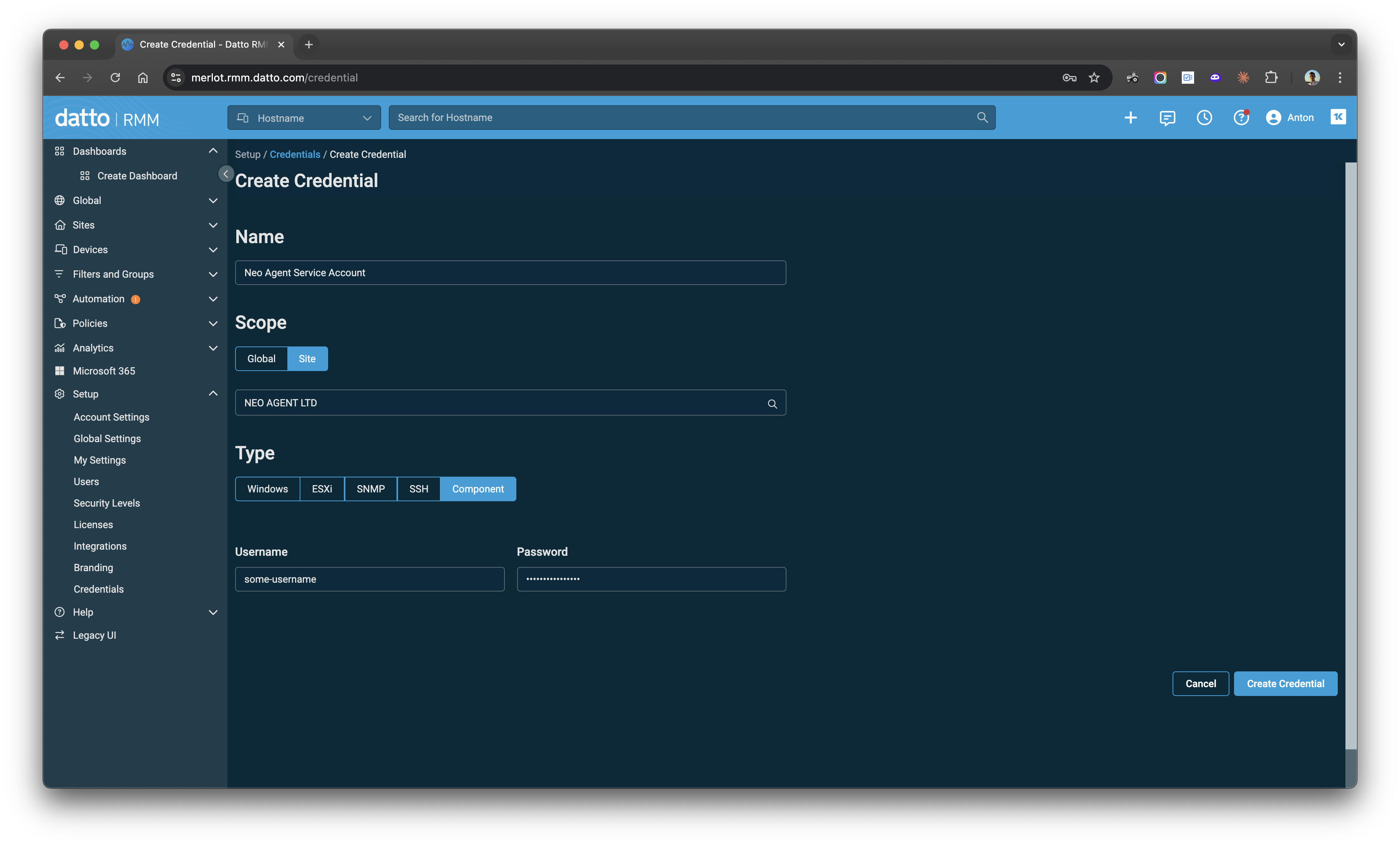1400x845 pixels.
Task: Open Anton's user profile icon
Action: pyautogui.click(x=1273, y=118)
